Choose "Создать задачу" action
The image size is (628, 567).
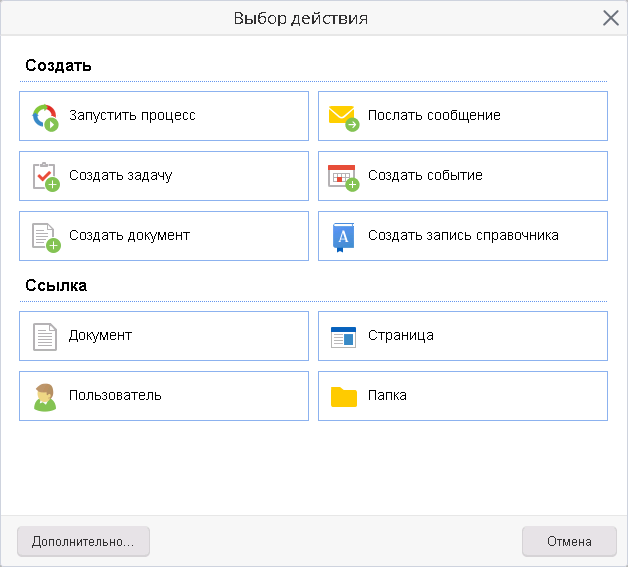point(121,175)
